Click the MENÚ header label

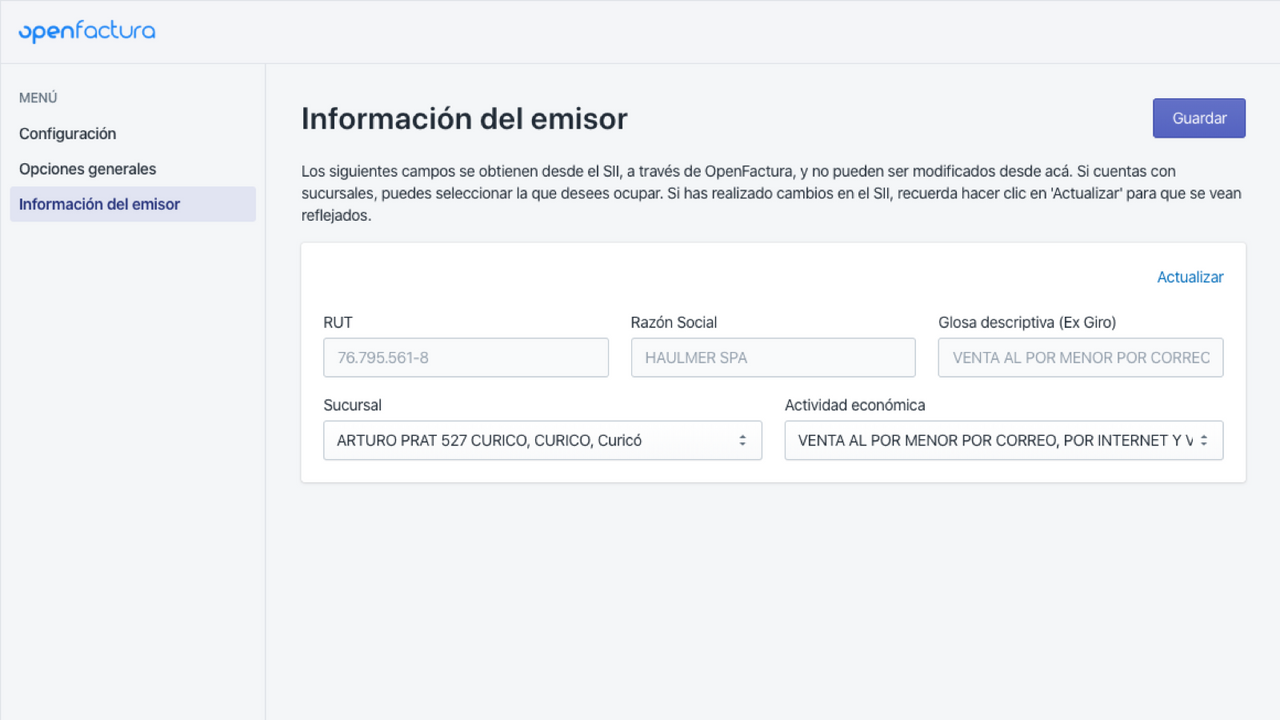coord(37,97)
